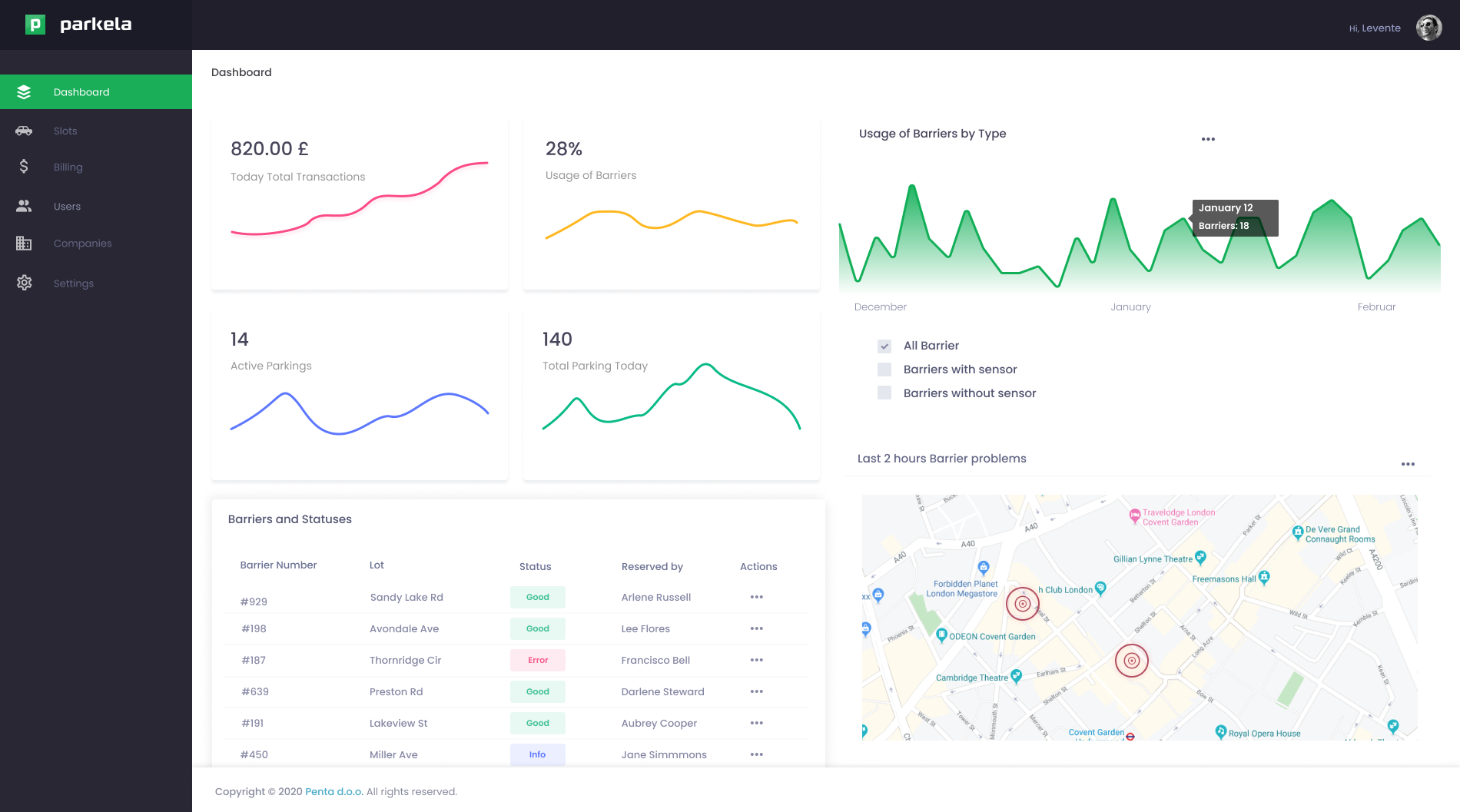The width and height of the screenshot is (1460, 812).
Task: Follow the Penta d.o.o. link
Action: click(333, 791)
